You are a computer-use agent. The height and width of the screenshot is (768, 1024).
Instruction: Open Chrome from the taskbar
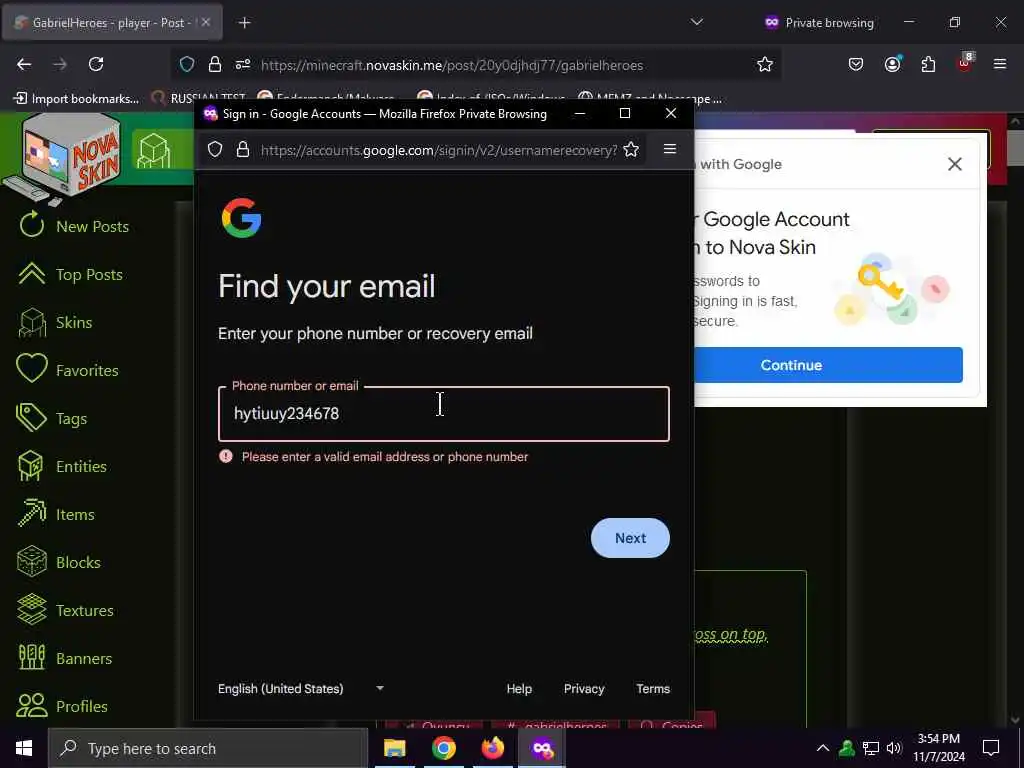[x=443, y=748]
